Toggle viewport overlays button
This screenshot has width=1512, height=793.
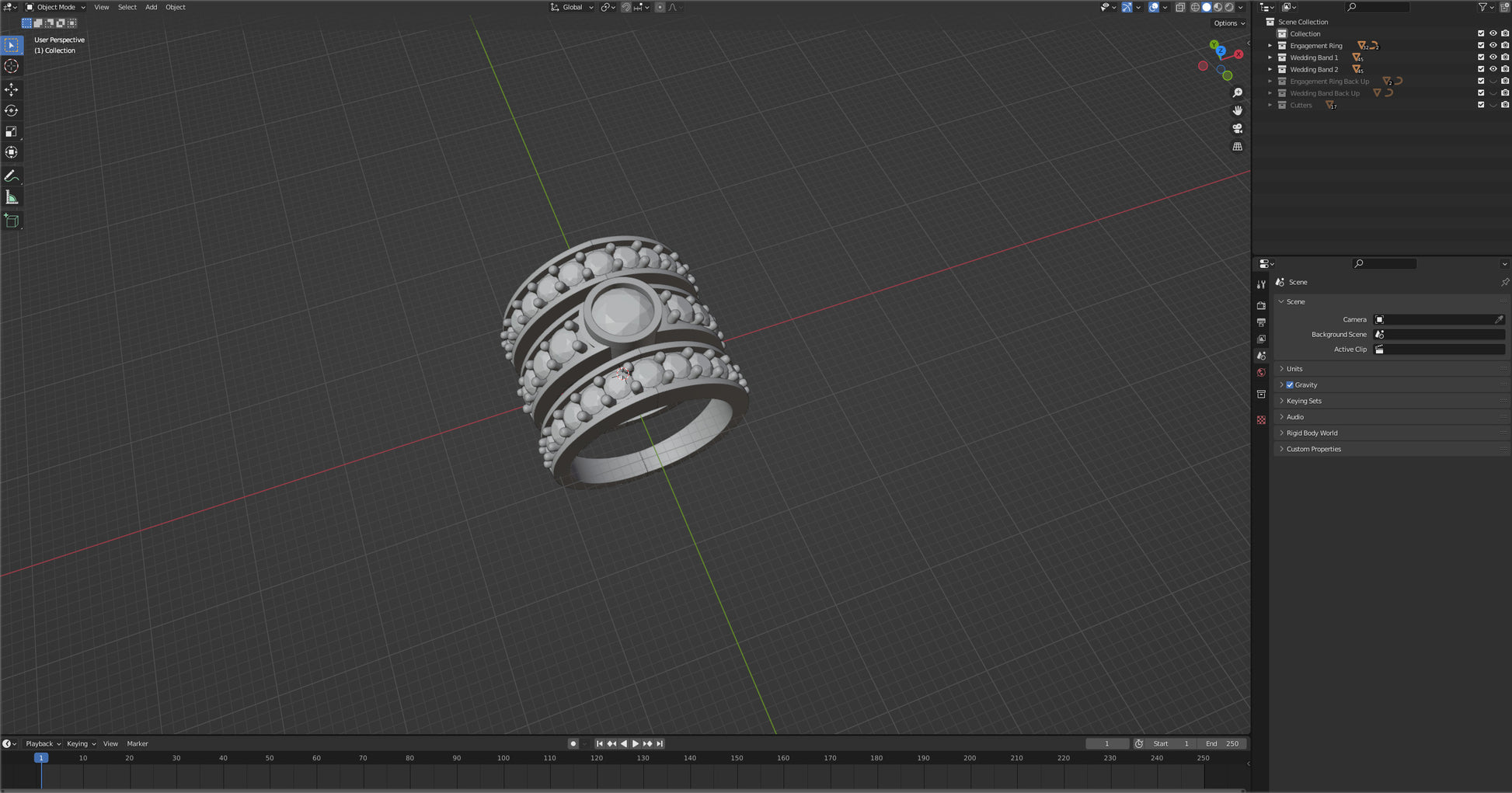coord(1154,7)
